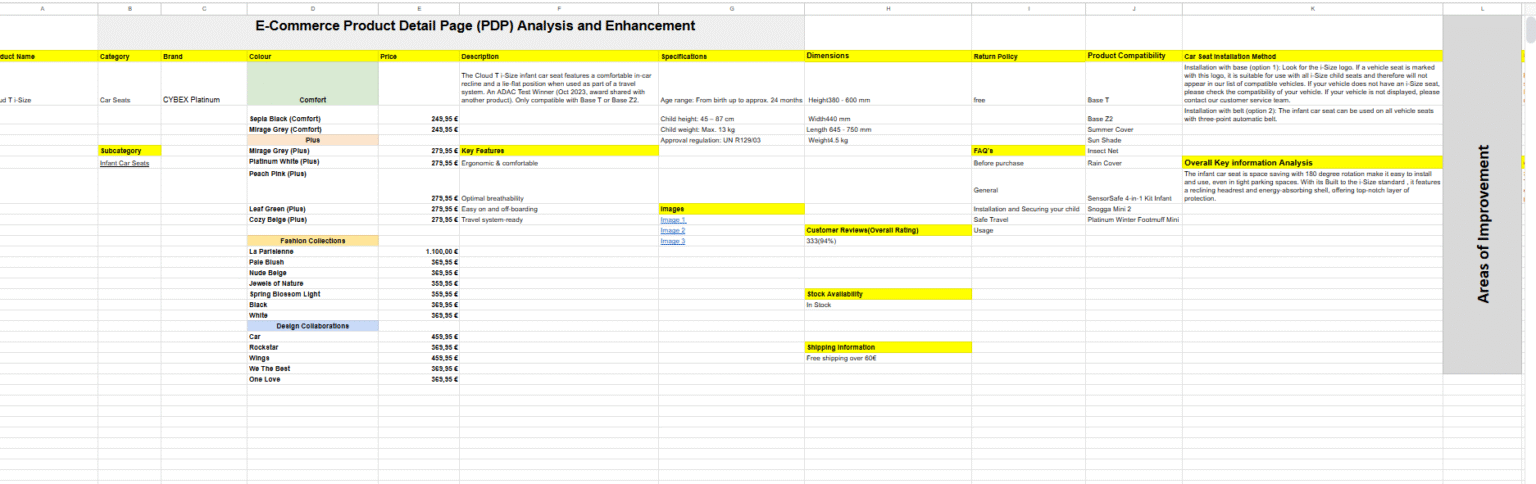Open the Image 1 hyperlink

[x=673, y=220]
